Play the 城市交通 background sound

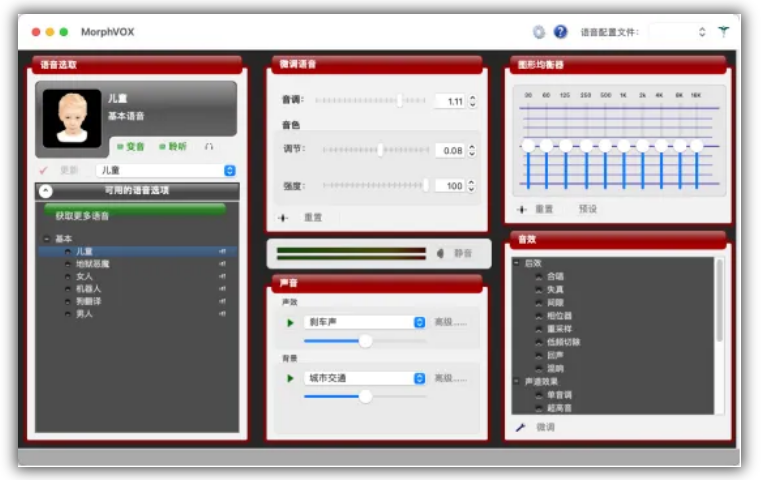[x=291, y=378]
